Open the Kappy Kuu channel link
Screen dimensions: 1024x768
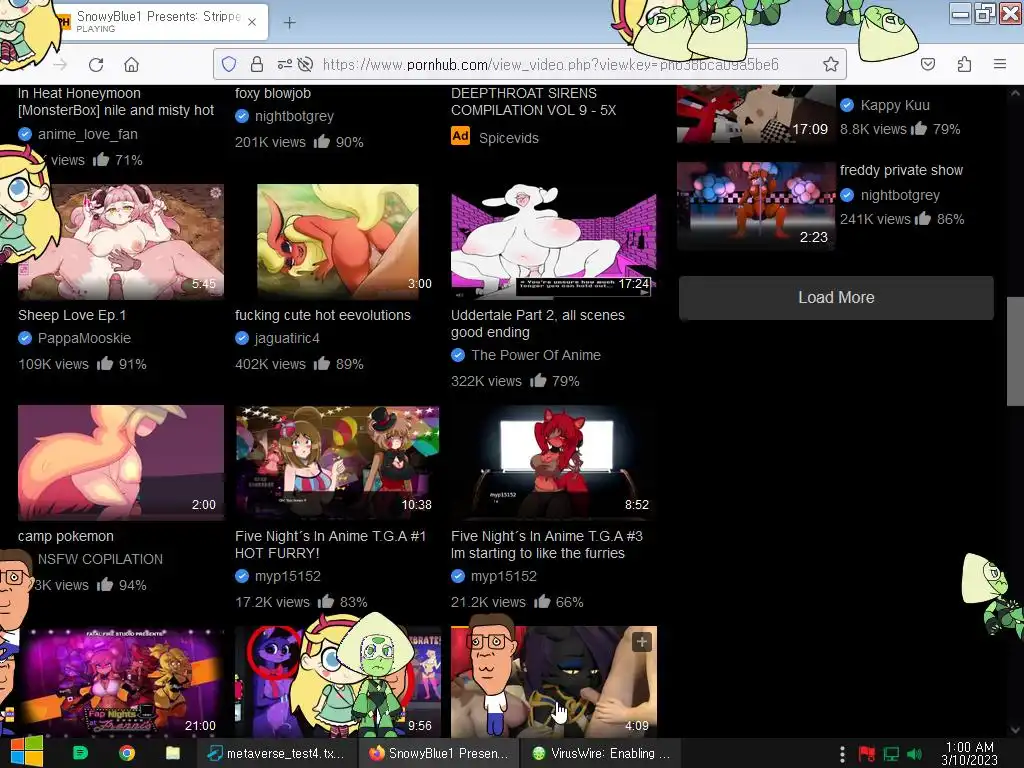[895, 105]
